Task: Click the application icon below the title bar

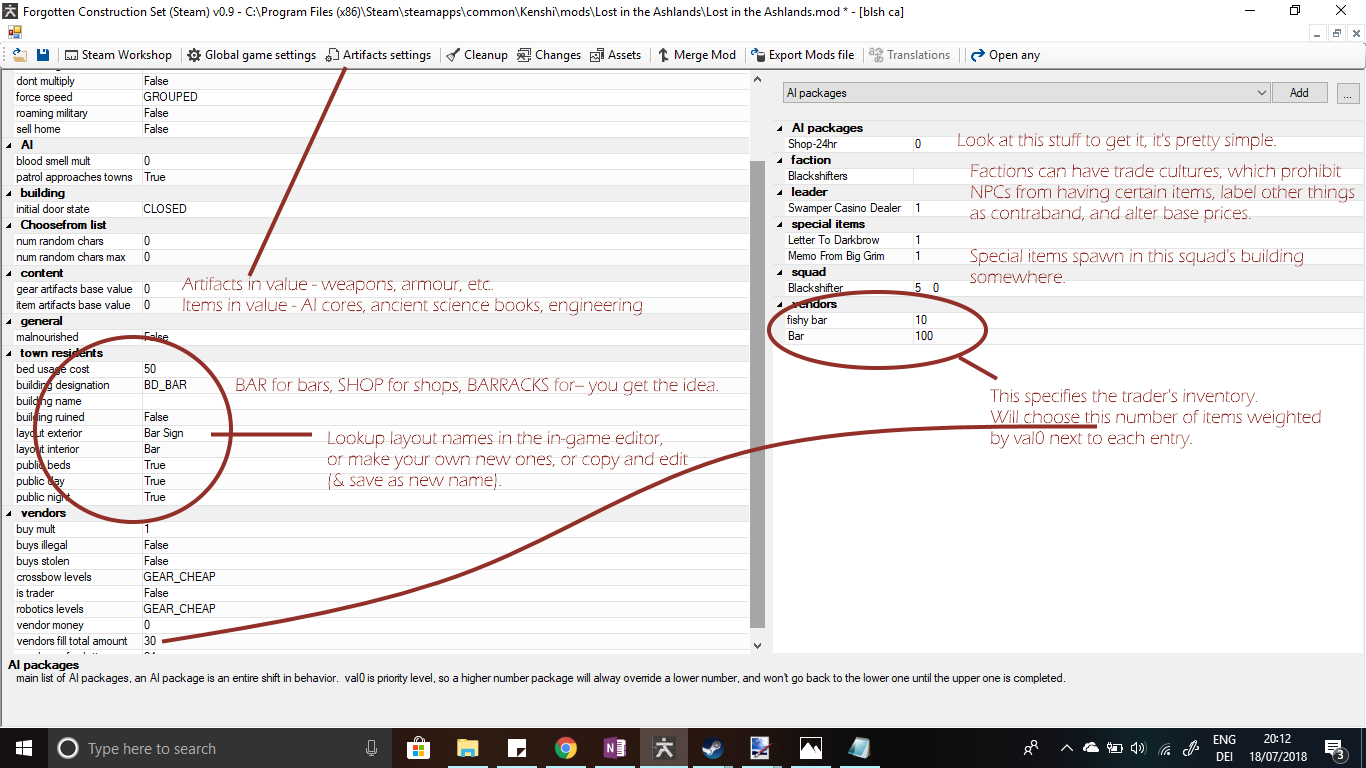Action: pyautogui.click(x=14, y=32)
